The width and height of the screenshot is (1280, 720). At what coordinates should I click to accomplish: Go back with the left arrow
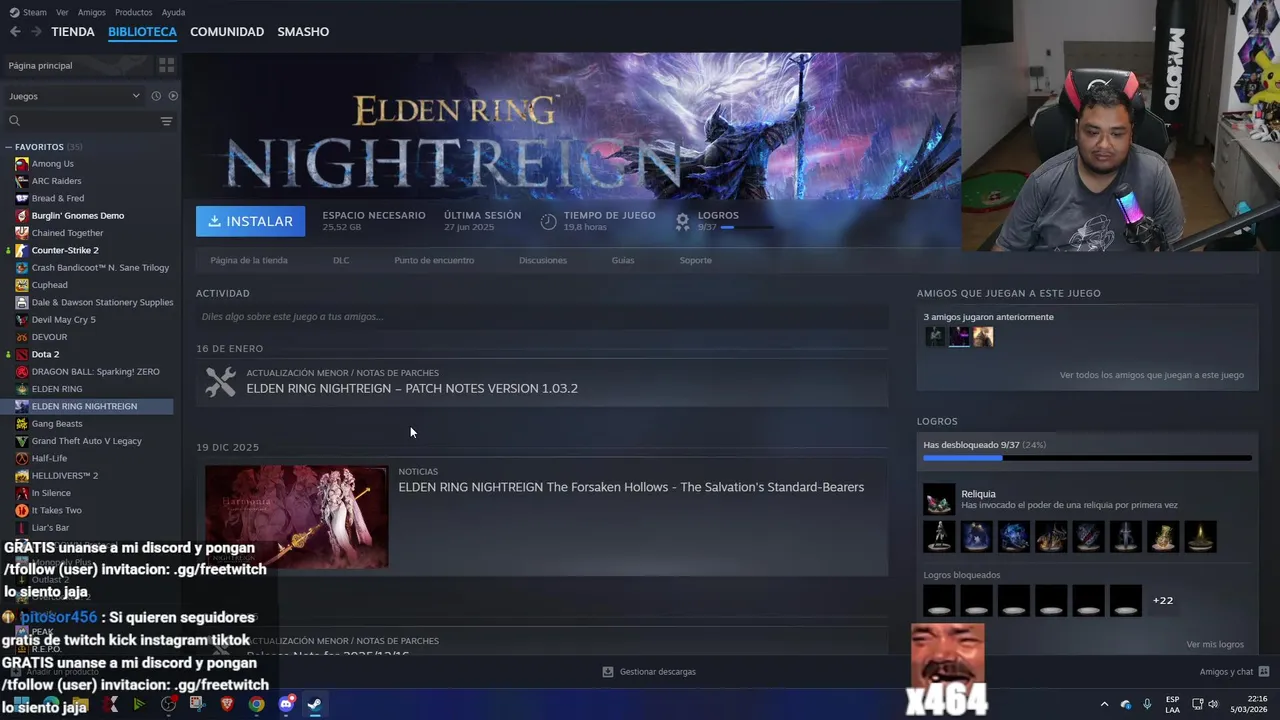tap(15, 32)
